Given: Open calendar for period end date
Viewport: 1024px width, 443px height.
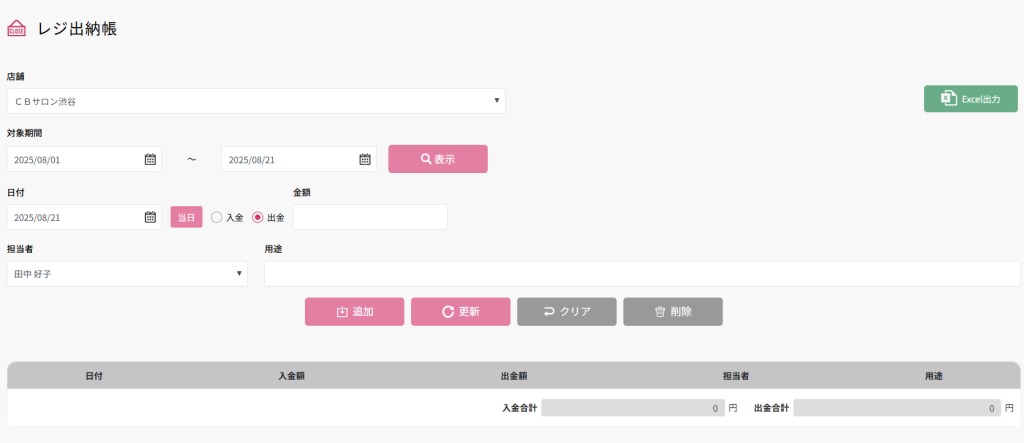Looking at the screenshot, I should click(365, 159).
